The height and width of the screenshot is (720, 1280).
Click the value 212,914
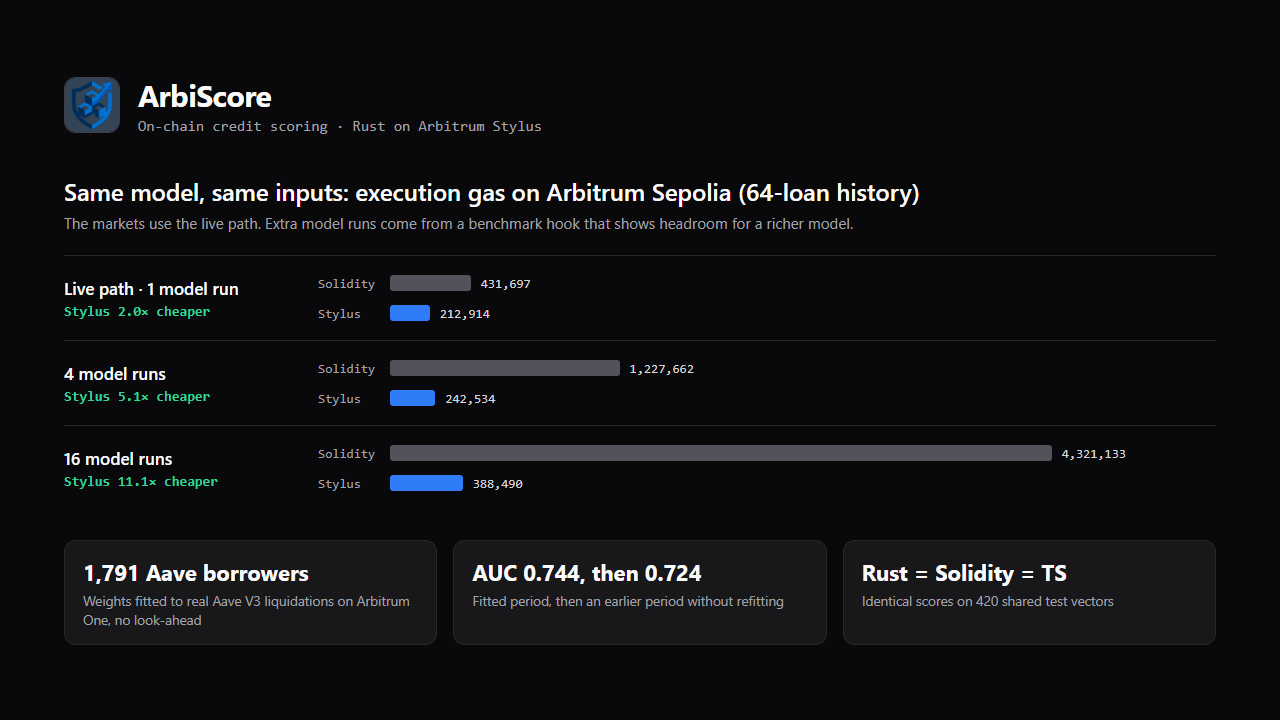pos(465,314)
